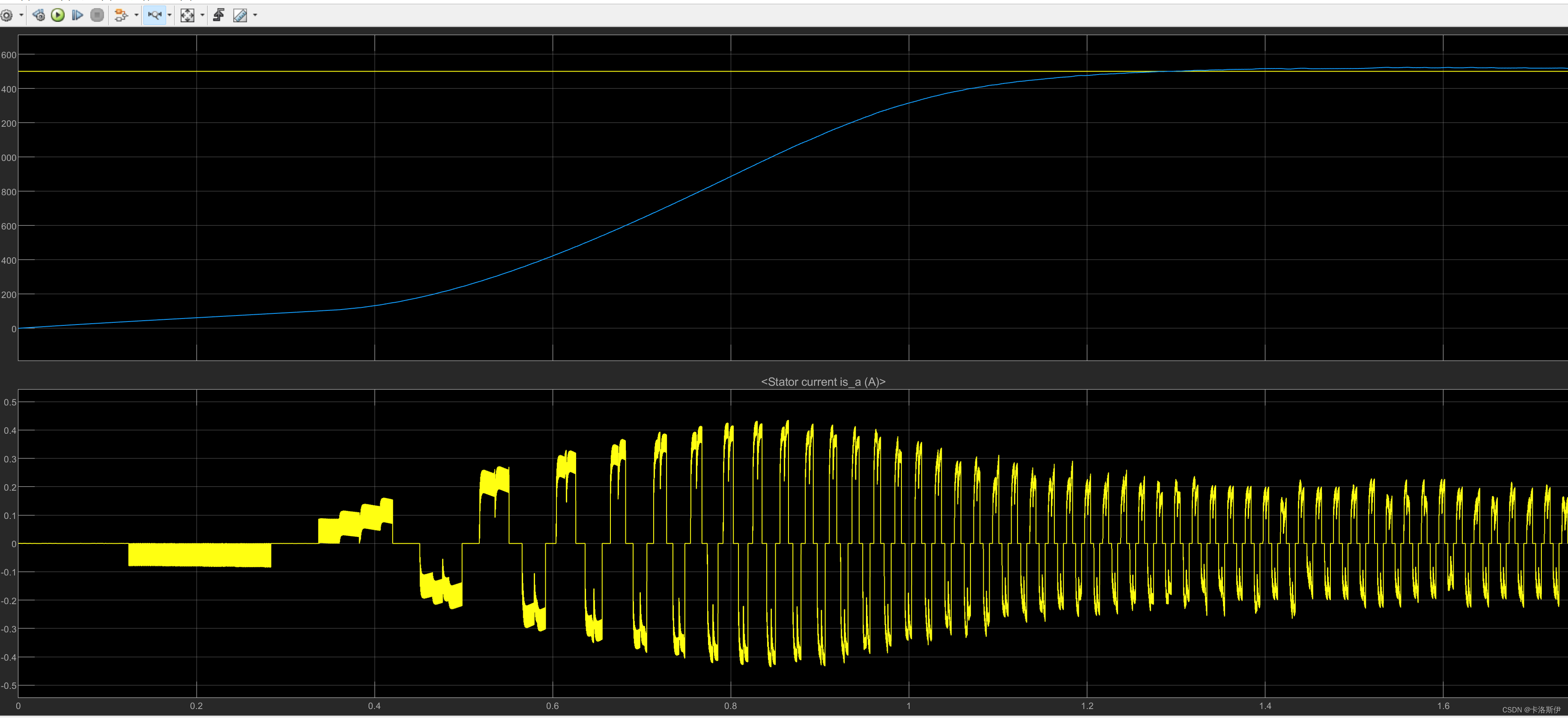Click yellow current block in bottom plot
The width and height of the screenshot is (1568, 718).
coord(199,555)
